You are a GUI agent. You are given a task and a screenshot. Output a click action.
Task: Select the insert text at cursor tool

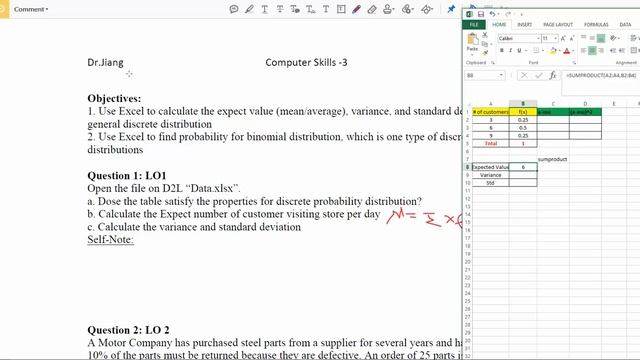[x=311, y=9]
